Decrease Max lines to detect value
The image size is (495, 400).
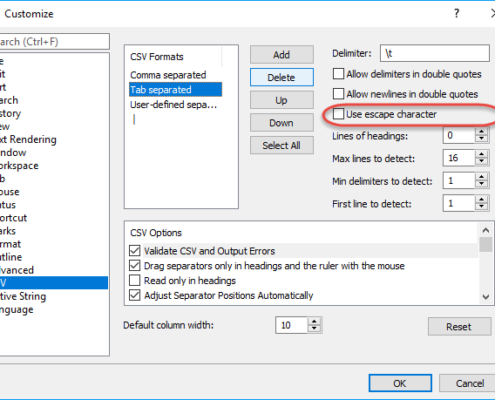point(481,161)
